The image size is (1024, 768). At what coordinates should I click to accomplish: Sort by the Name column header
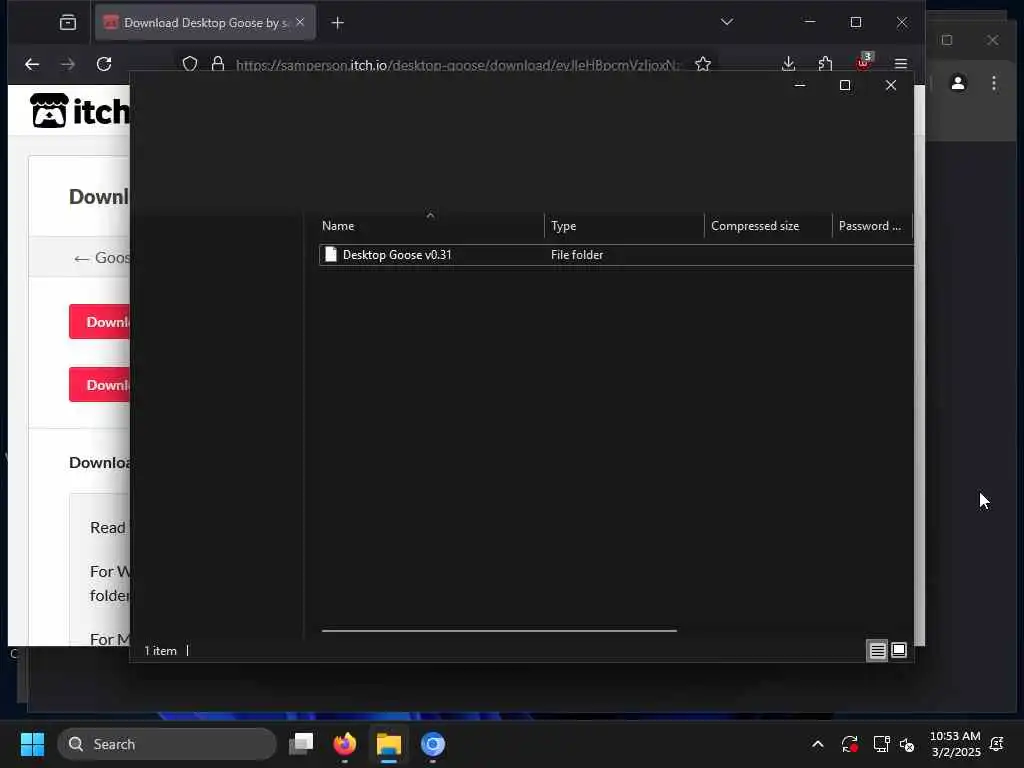pos(431,226)
